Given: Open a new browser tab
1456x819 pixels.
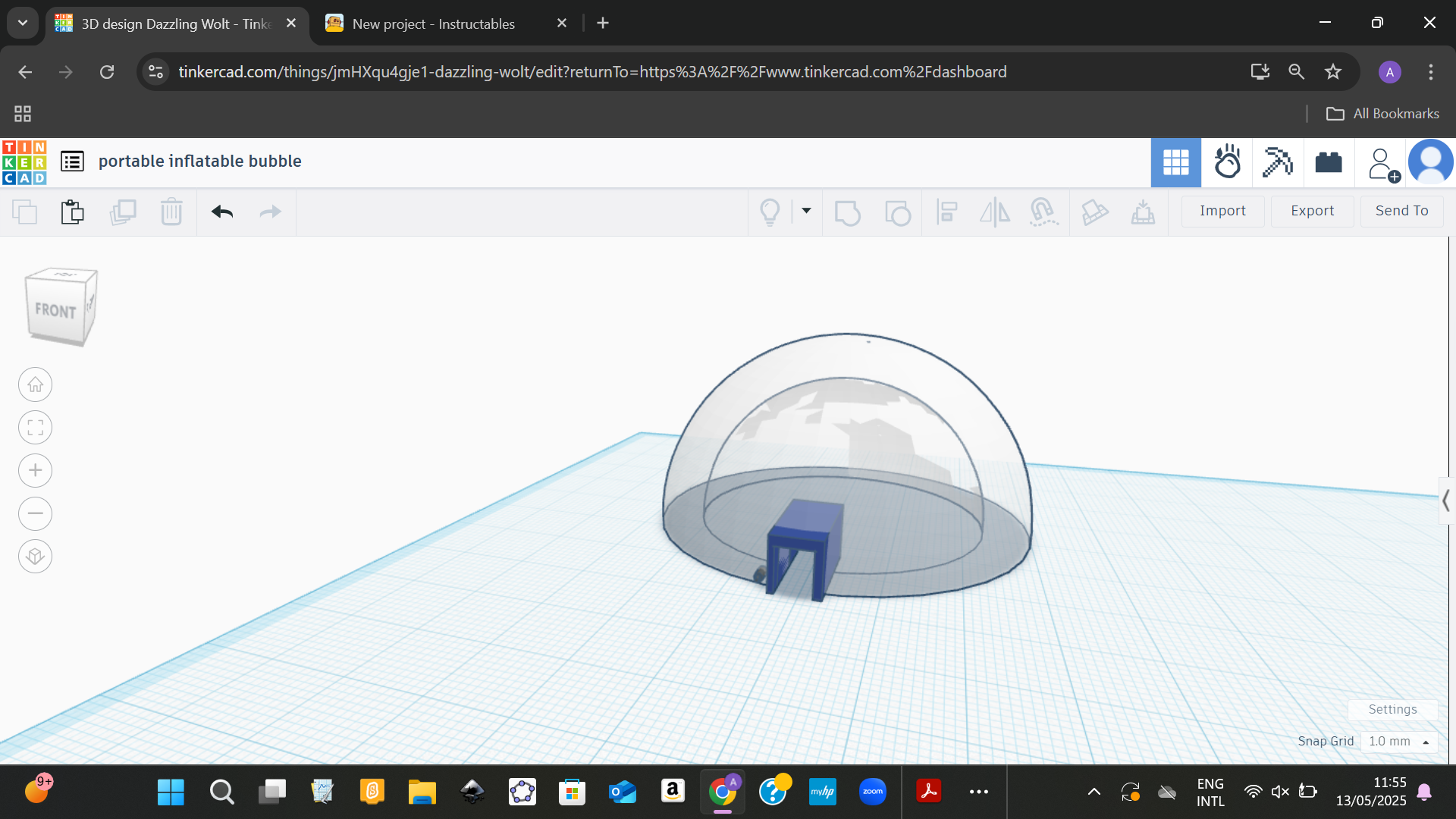Looking at the screenshot, I should pos(603,24).
